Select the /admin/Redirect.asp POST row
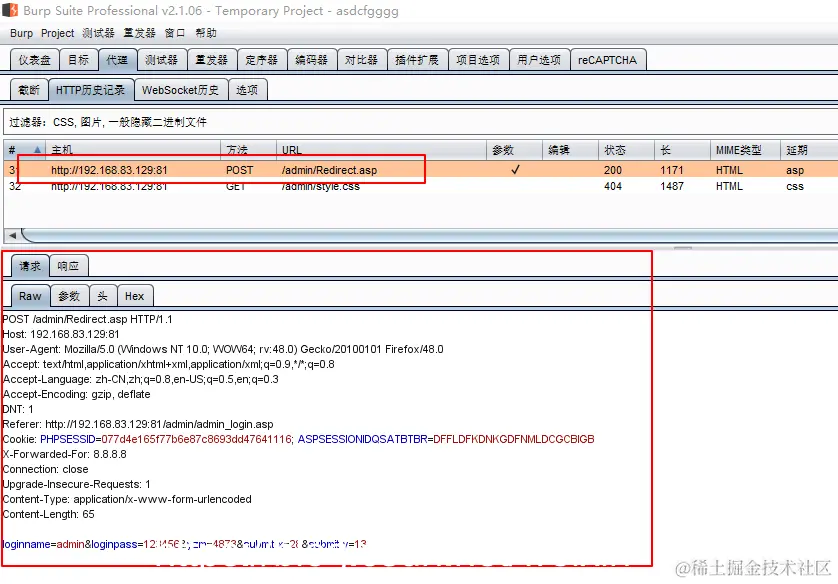838x584 pixels. pyautogui.click(x=421, y=170)
